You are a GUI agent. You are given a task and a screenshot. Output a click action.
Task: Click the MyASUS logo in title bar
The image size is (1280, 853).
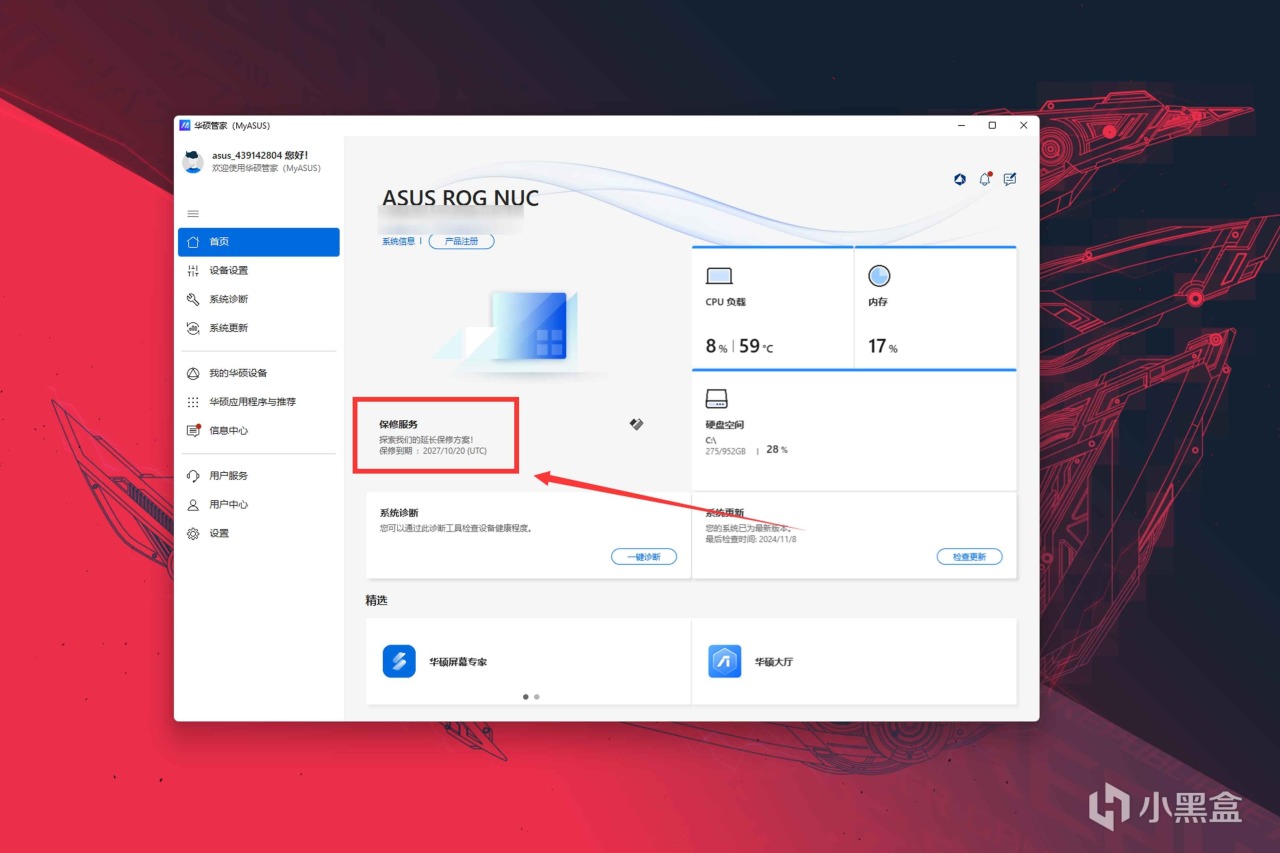pyautogui.click(x=185, y=125)
